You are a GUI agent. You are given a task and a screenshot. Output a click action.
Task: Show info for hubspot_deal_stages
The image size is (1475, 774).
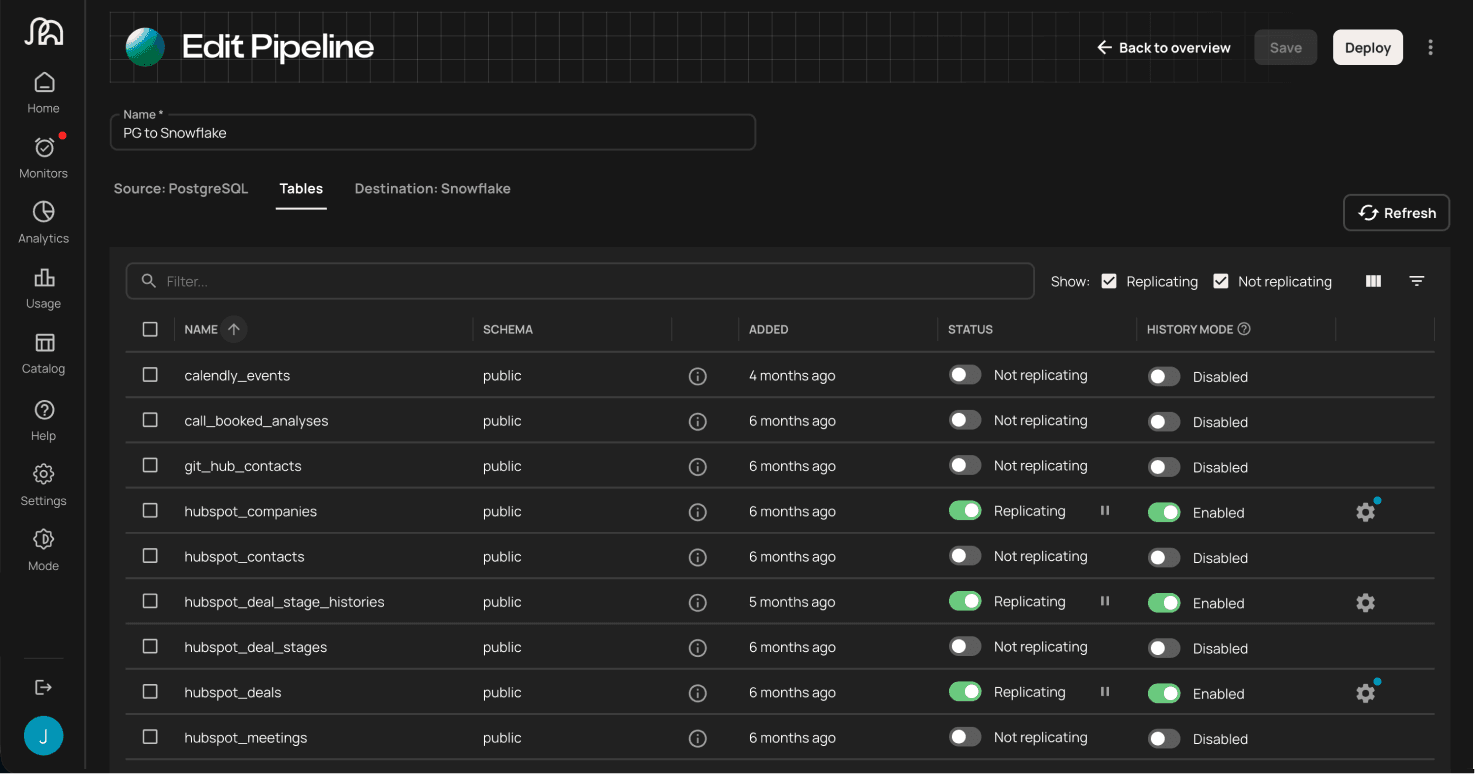point(698,648)
